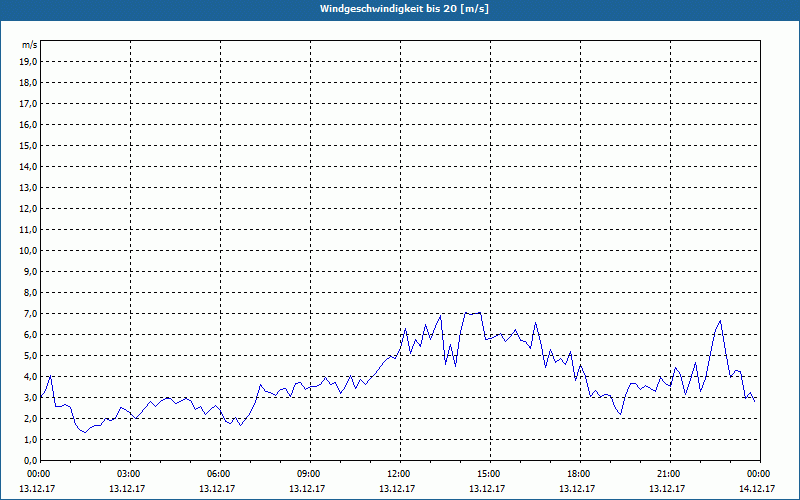Select the "13.12.17" date below 12:00
The height and width of the screenshot is (500, 800).
397,488
